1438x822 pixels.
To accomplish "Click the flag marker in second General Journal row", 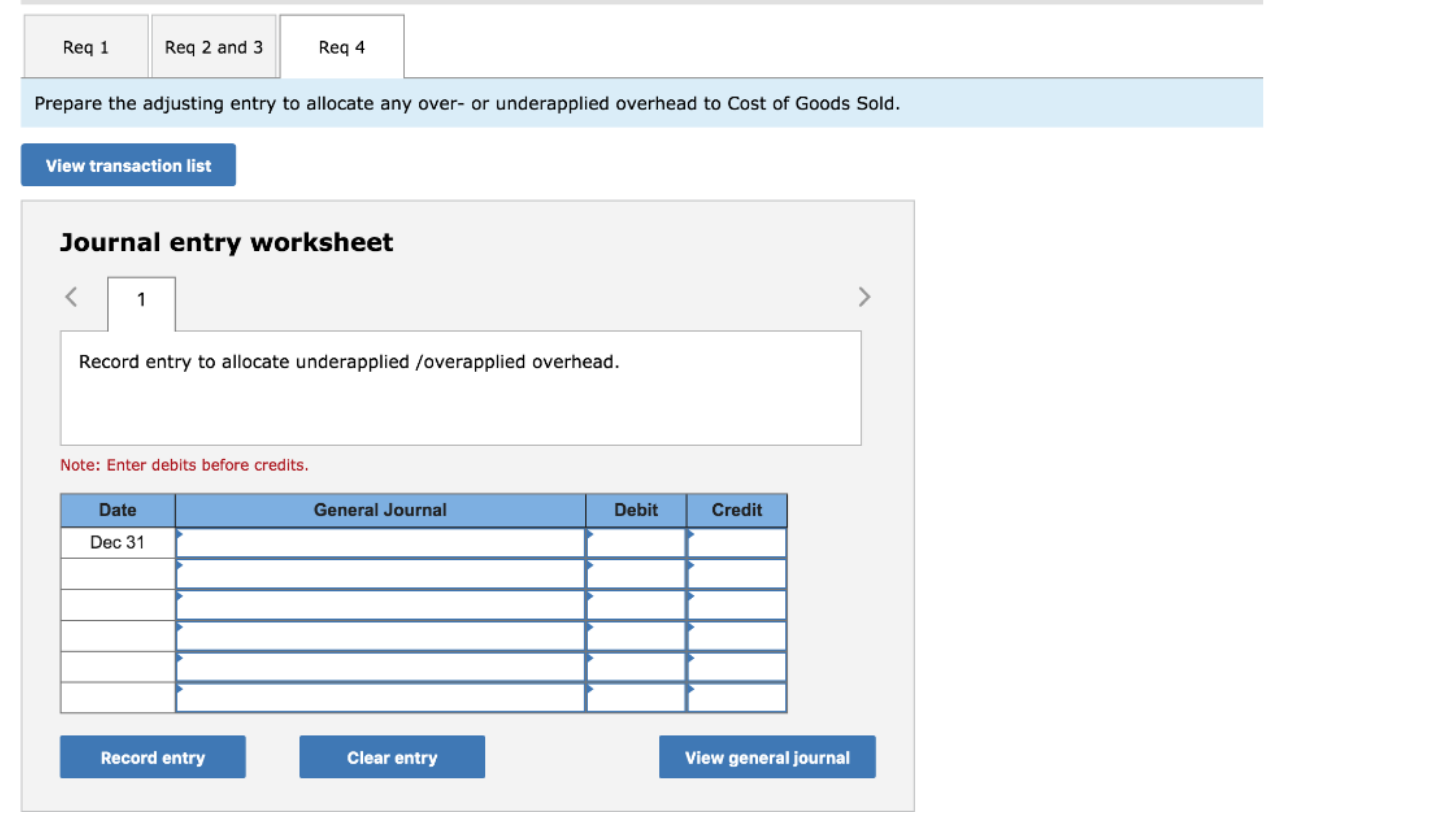I will point(180,567).
